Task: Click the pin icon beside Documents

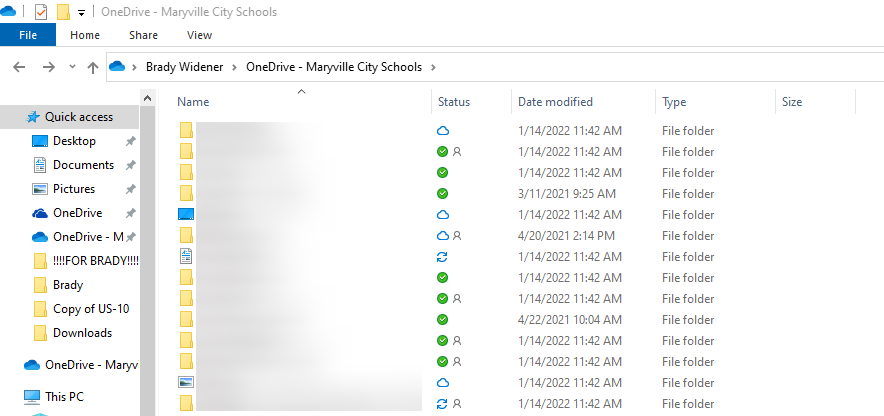Action: click(x=130, y=165)
